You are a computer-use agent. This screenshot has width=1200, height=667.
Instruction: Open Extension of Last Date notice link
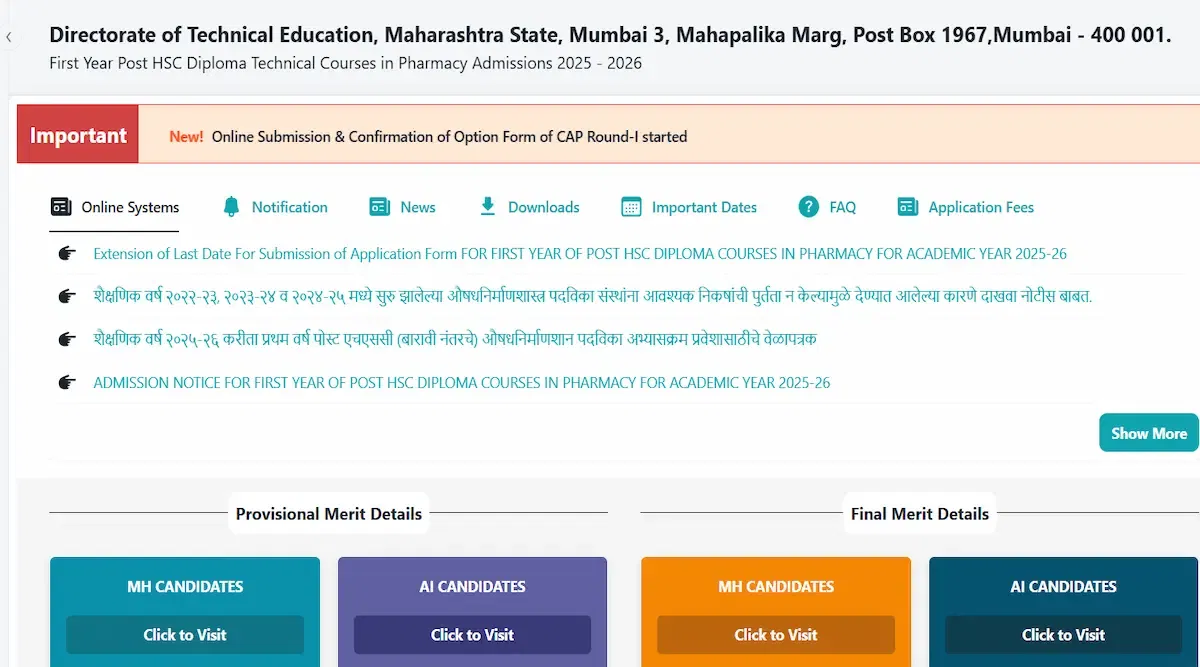[x=580, y=254]
